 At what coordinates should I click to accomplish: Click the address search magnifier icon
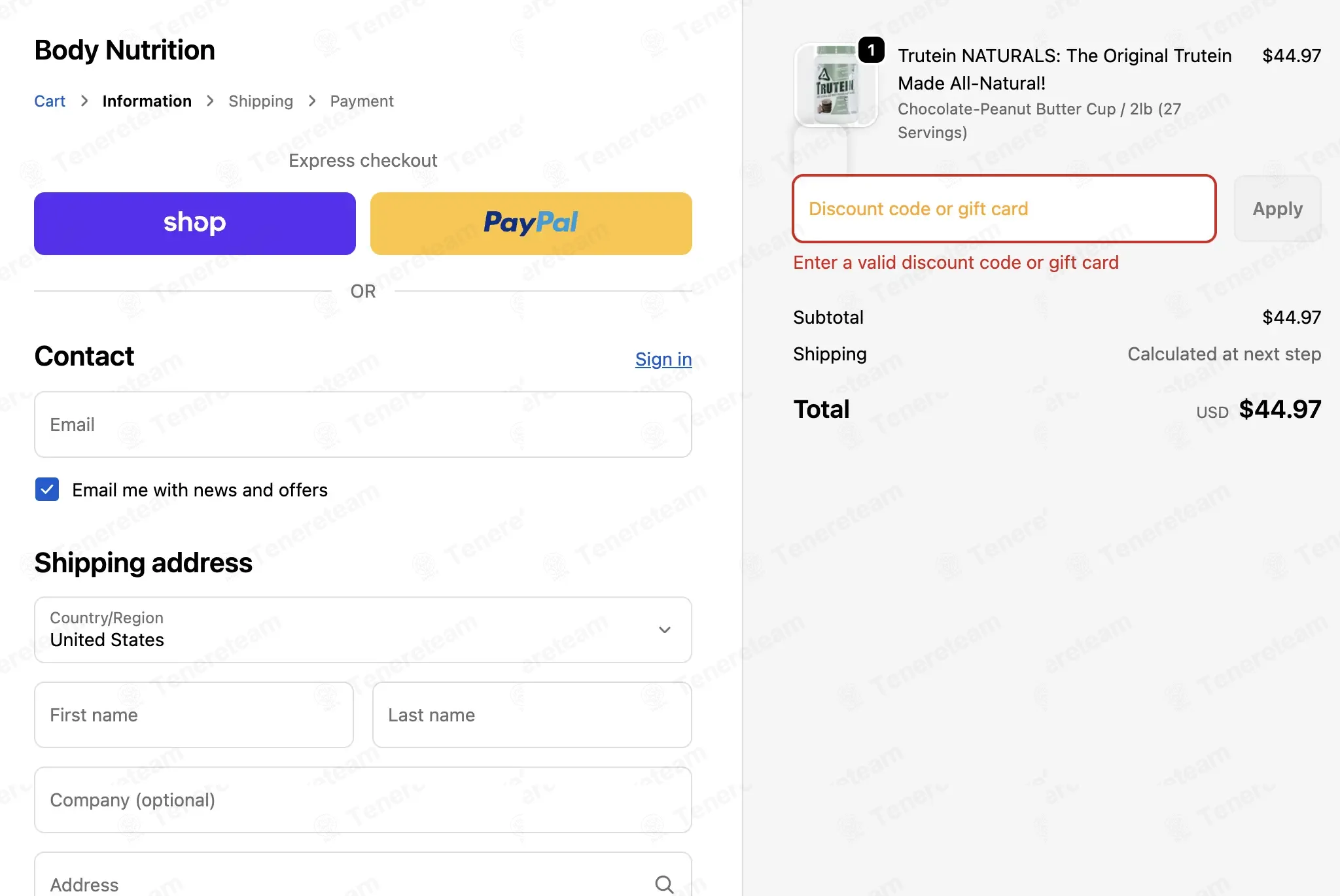tap(664, 884)
